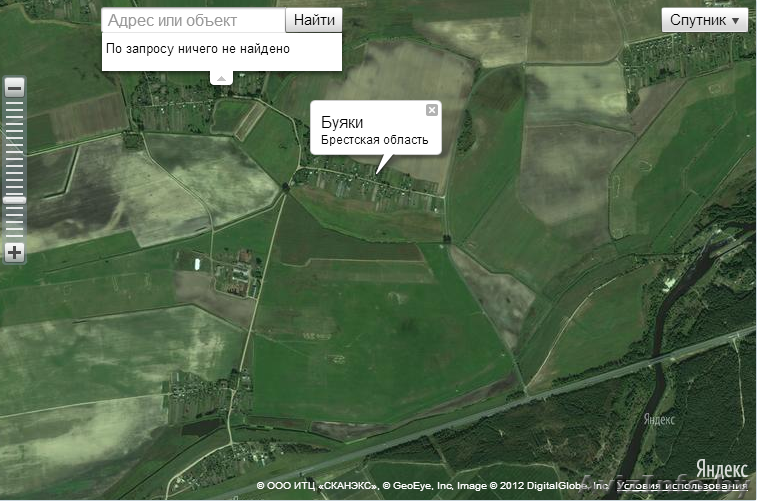Image resolution: width=760 pixels, height=501 pixels.
Task: Click the pointer tail of the Буяки balloon
Action: click(383, 164)
